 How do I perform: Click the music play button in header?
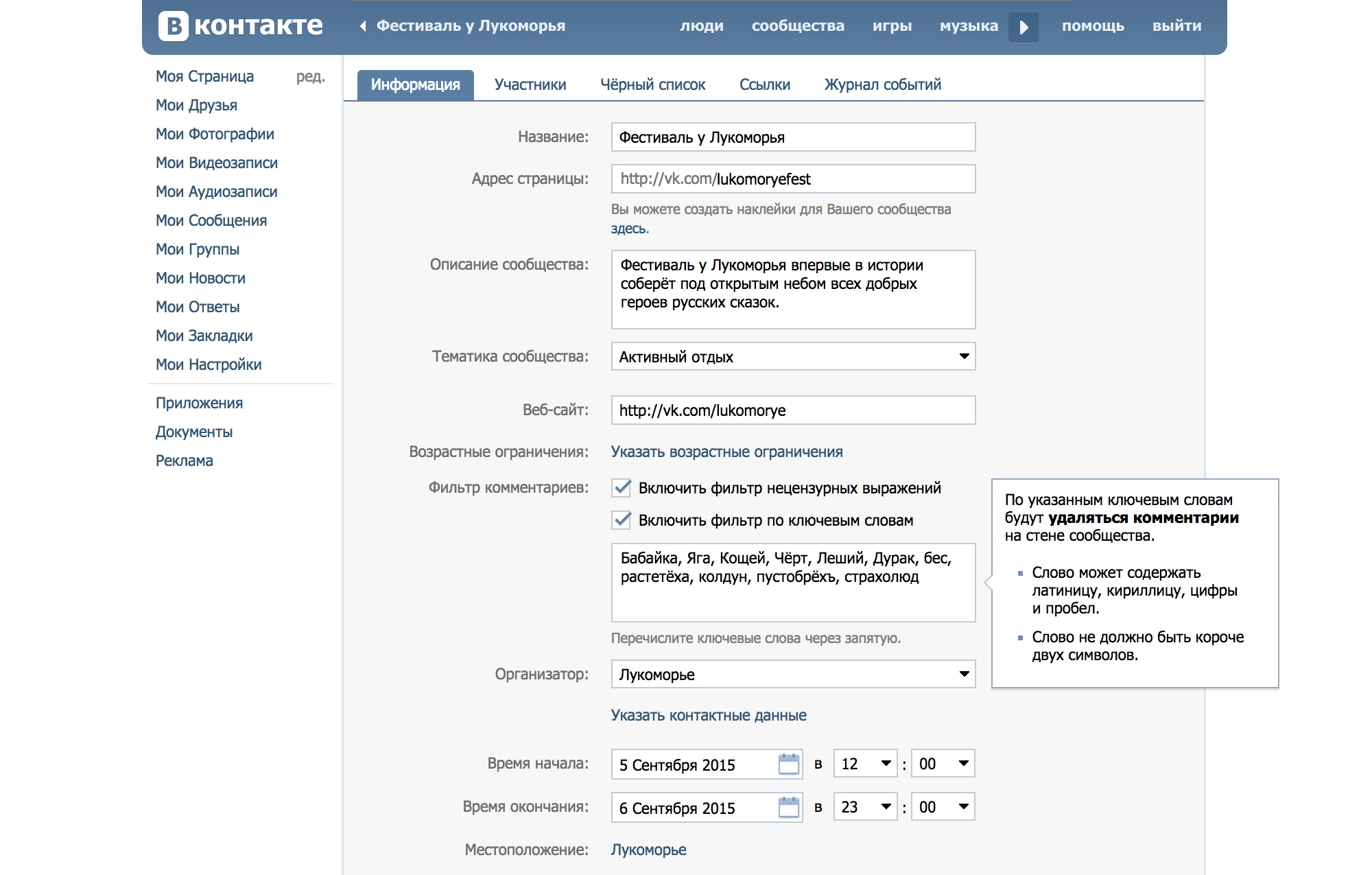coord(1023,27)
